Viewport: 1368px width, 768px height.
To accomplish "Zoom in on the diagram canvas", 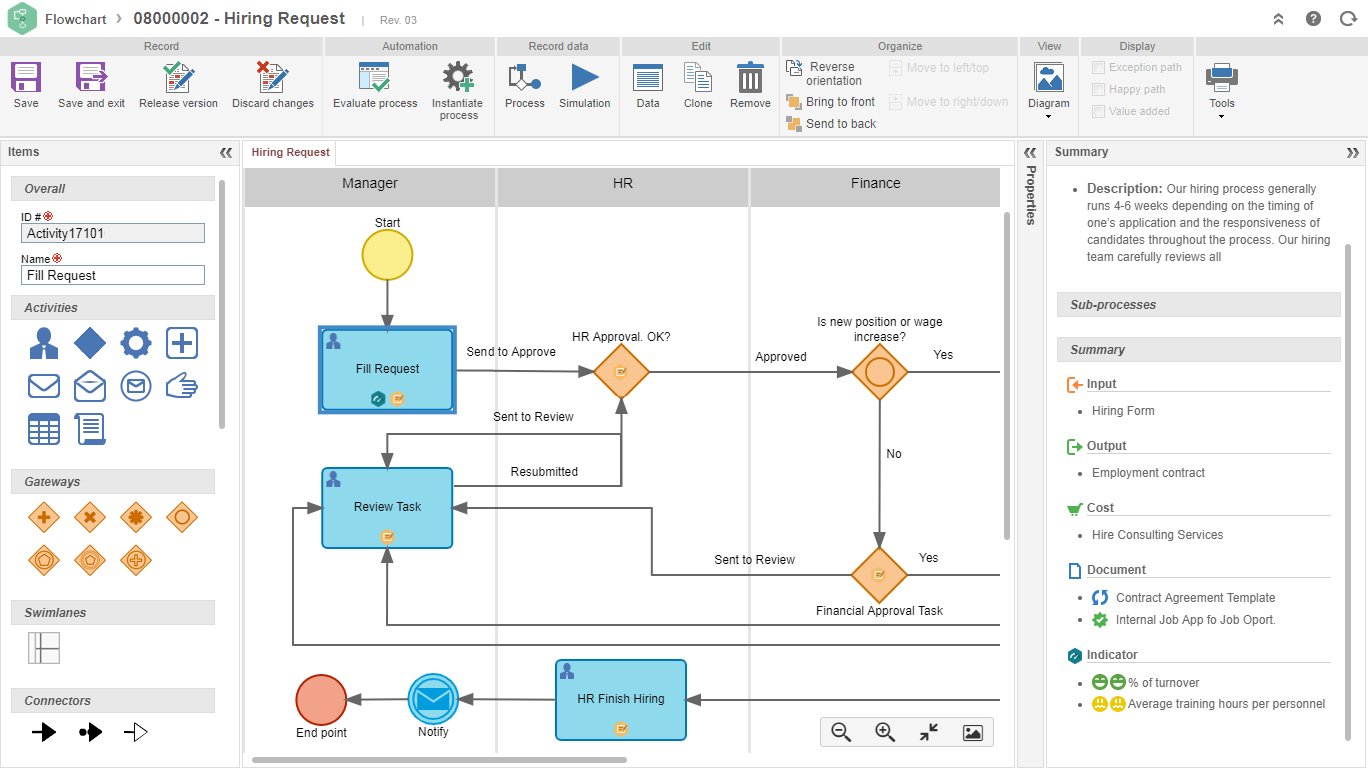I will [x=884, y=732].
